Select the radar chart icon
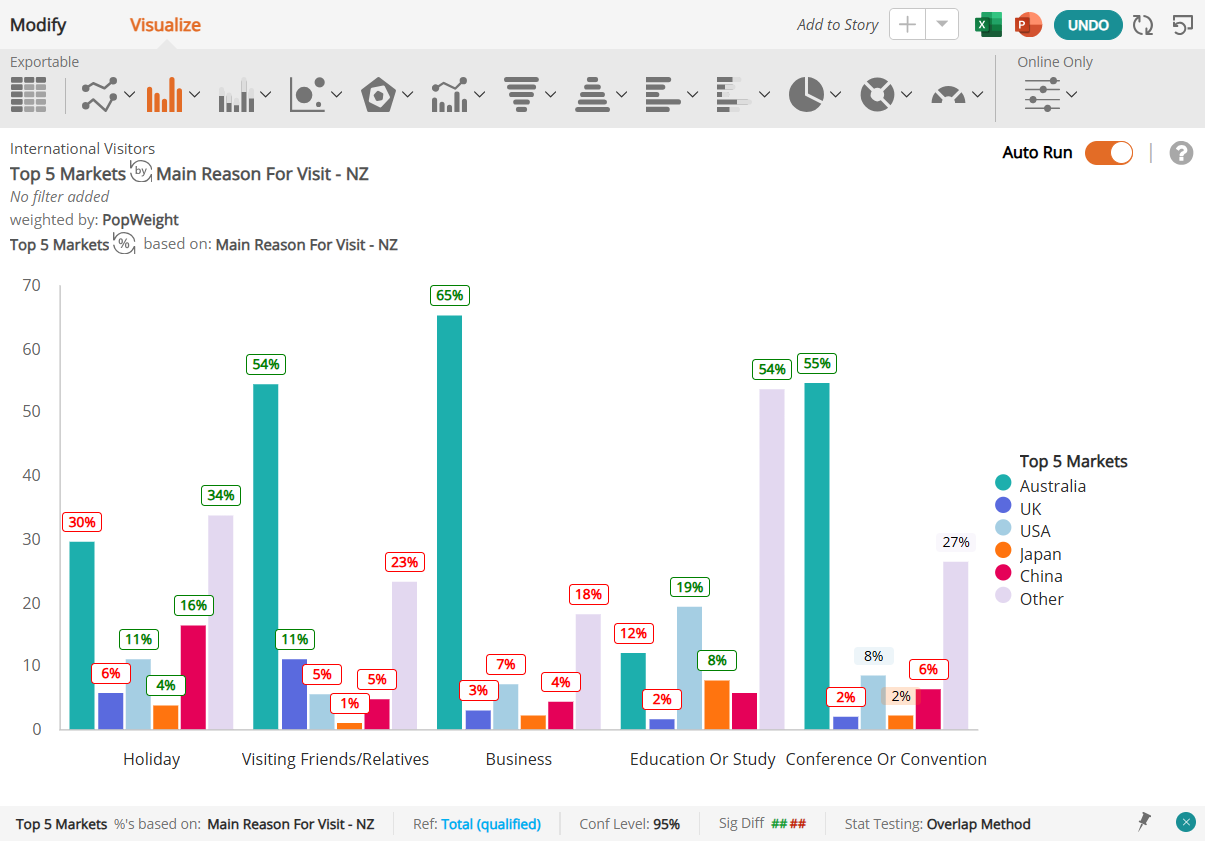Viewport: 1205px width, 841px height. 379,94
